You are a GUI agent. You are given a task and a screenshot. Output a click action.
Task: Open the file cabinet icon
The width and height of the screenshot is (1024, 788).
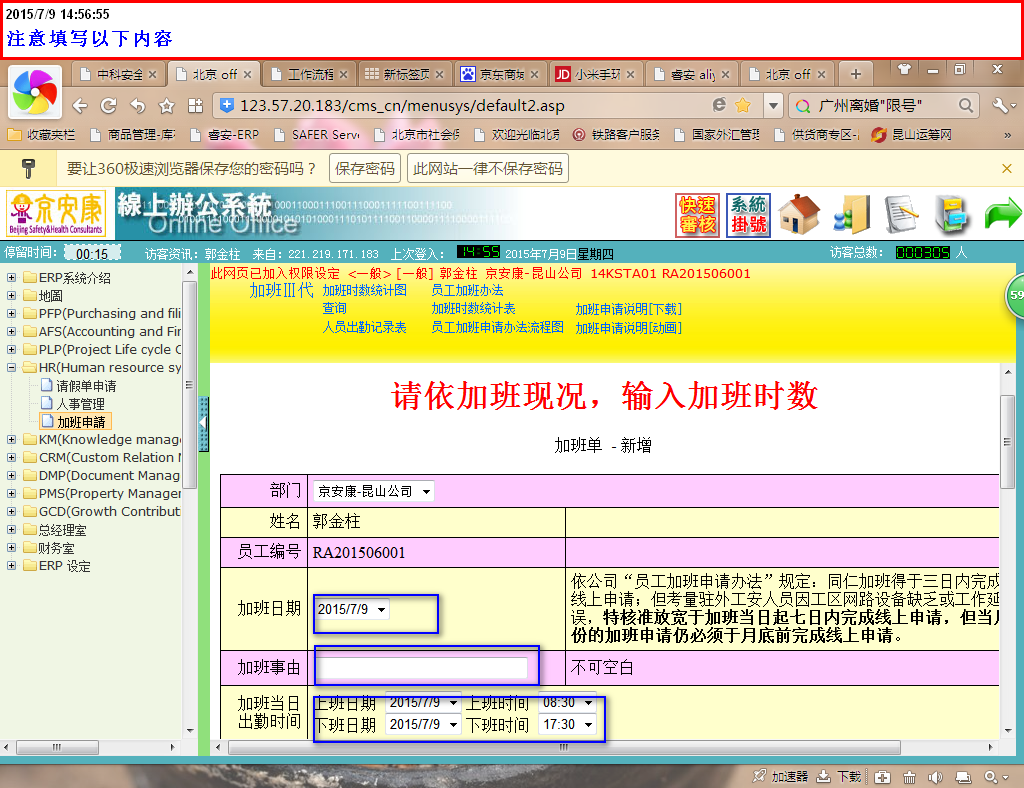click(952, 215)
